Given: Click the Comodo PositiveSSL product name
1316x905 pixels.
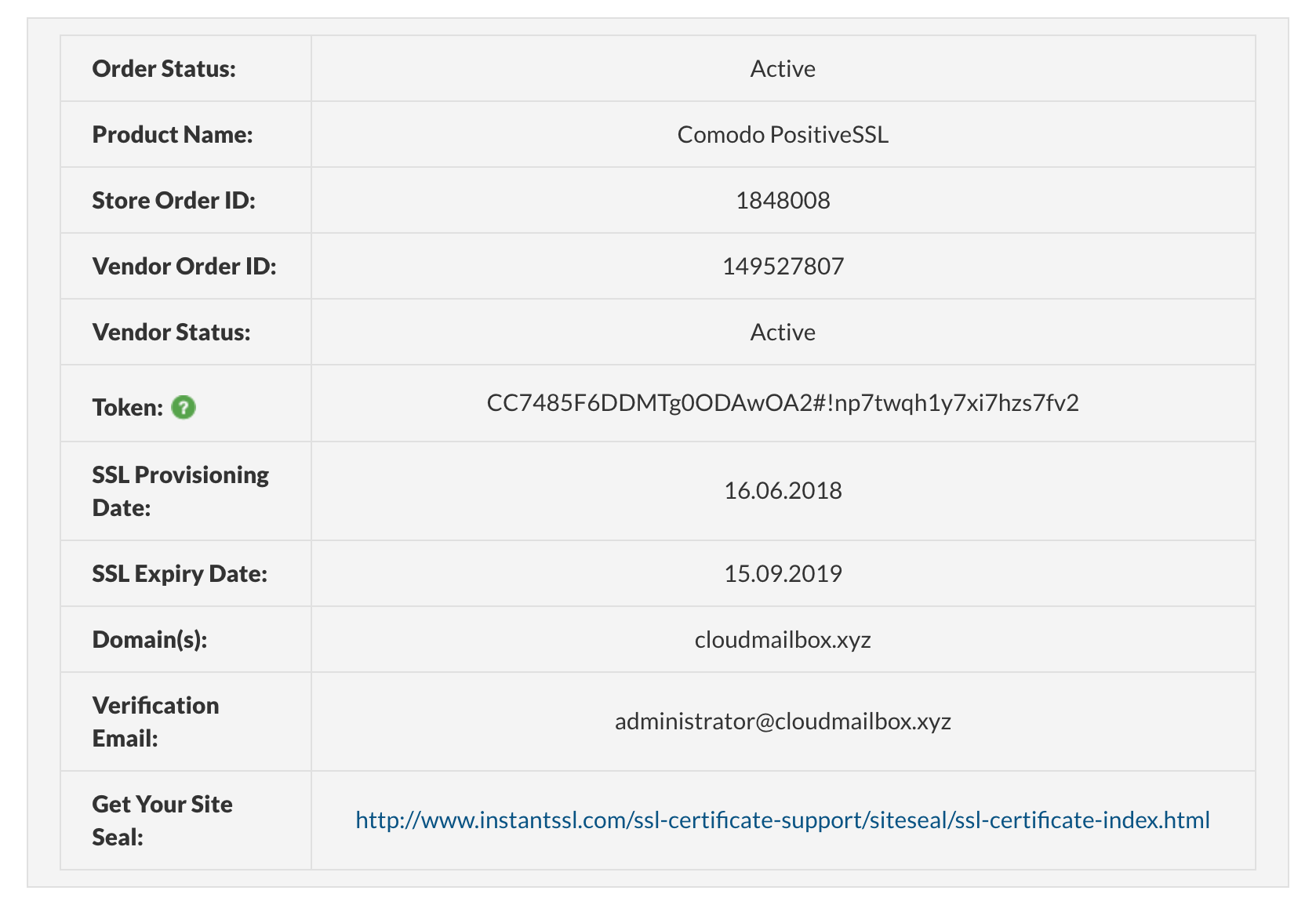Looking at the screenshot, I should pos(783,135).
